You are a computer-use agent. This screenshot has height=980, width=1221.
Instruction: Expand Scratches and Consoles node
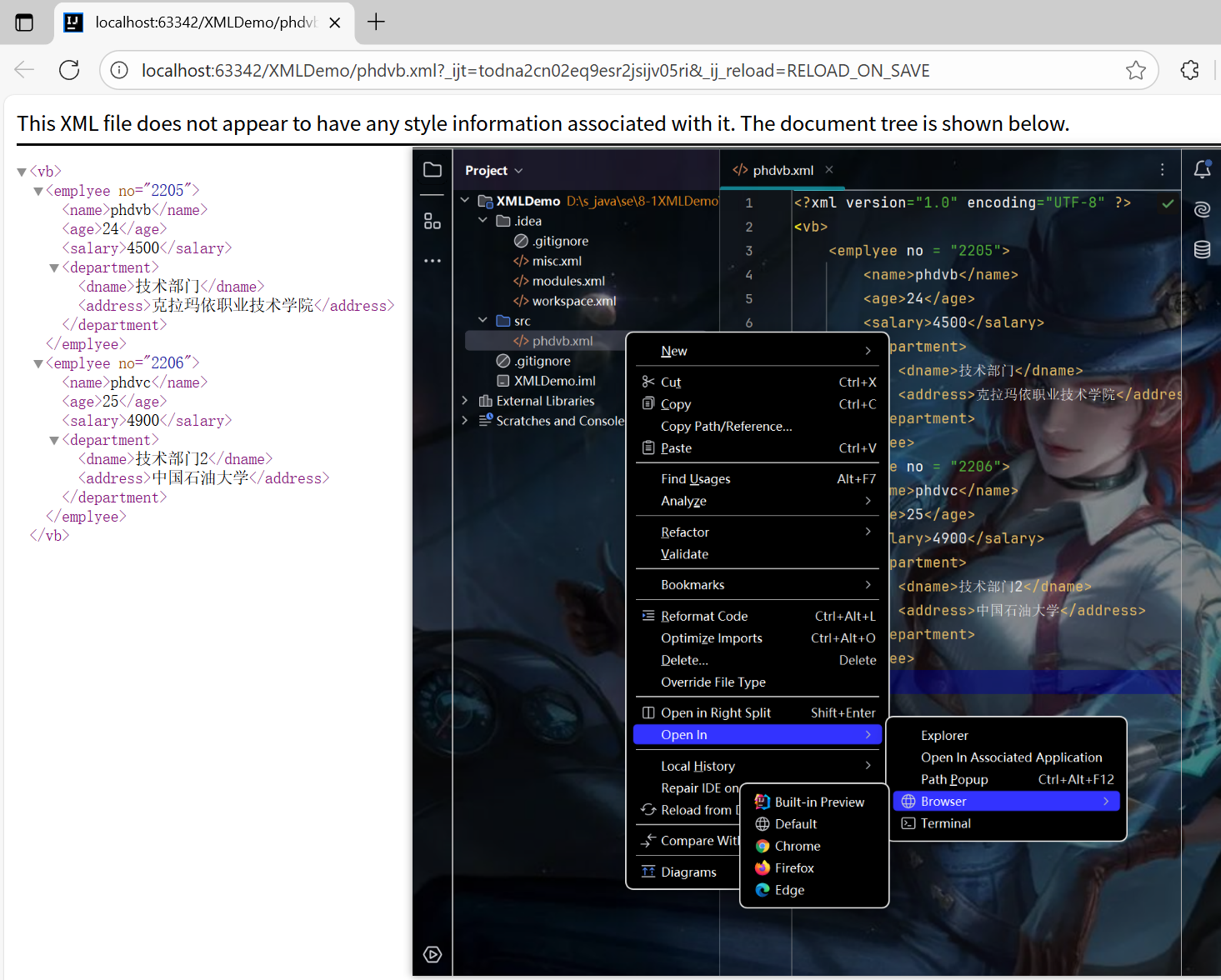(x=465, y=420)
